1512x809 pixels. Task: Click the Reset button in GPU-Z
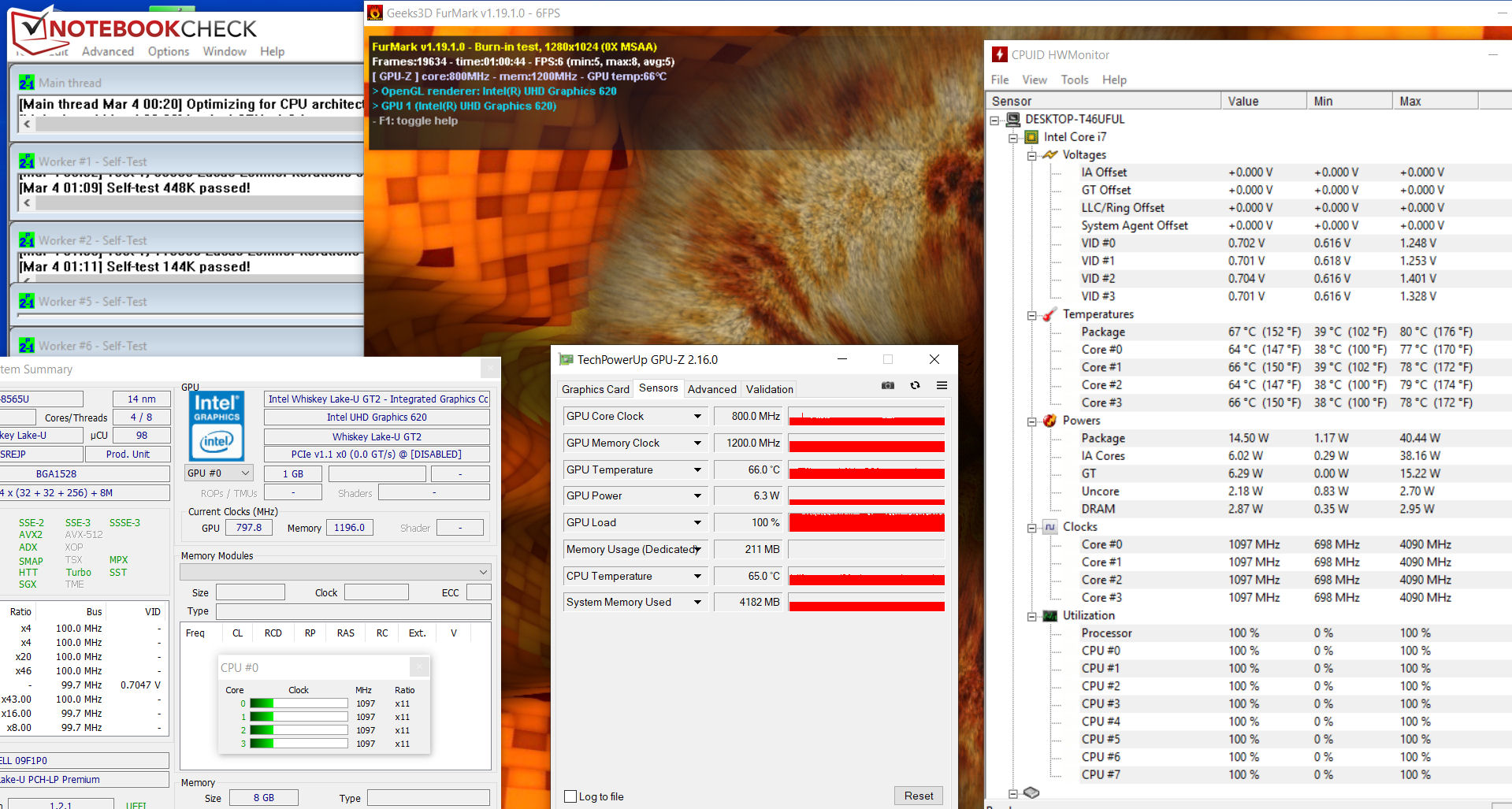pyautogui.click(x=918, y=796)
